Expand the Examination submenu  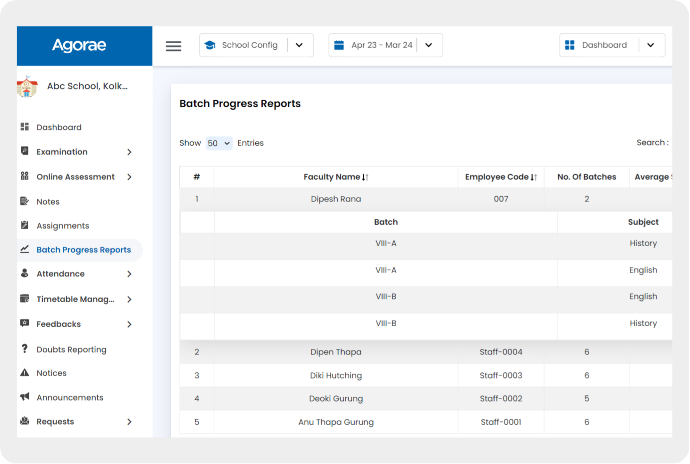tap(129, 152)
